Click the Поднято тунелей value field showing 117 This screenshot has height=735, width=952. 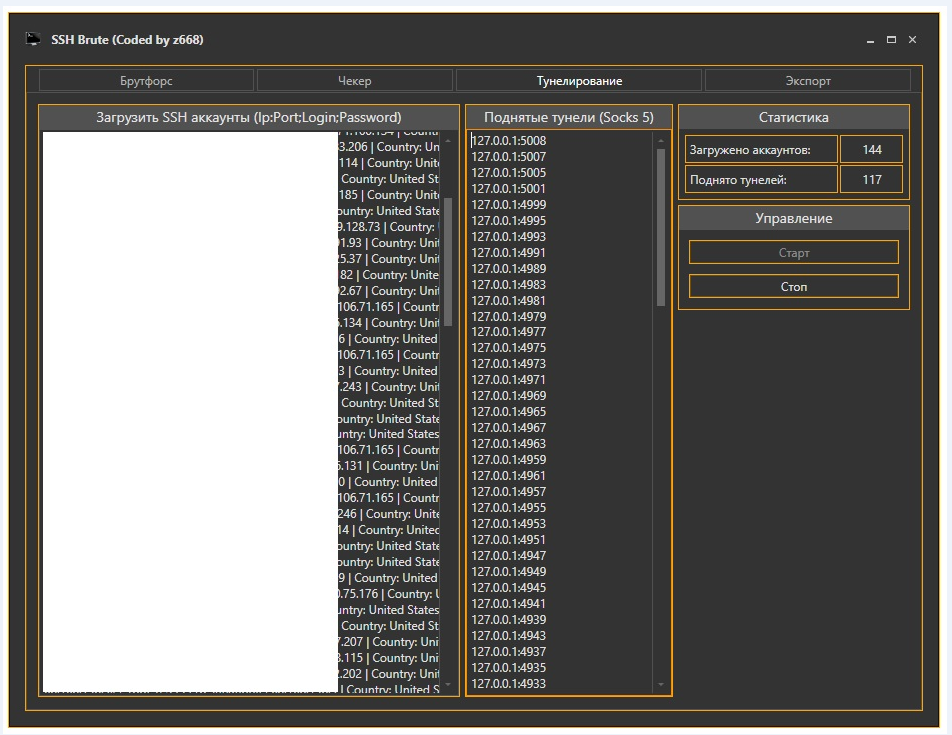point(871,180)
